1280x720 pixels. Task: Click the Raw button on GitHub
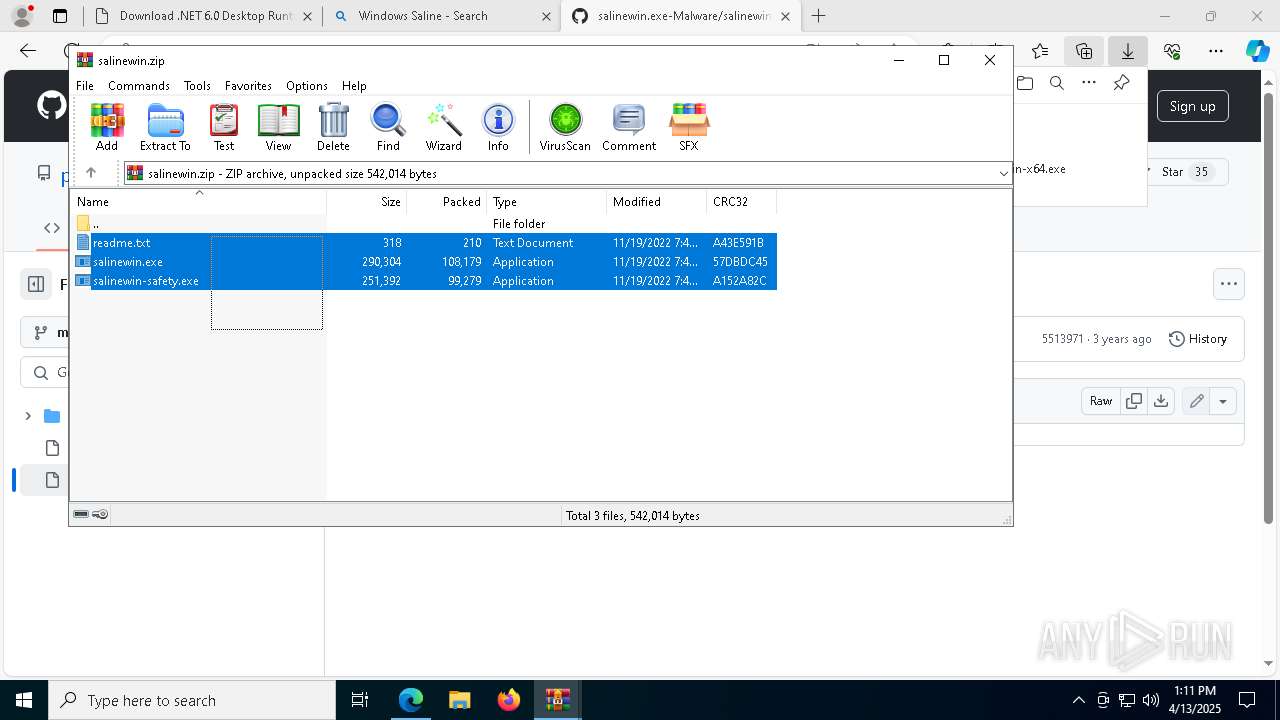click(x=1101, y=401)
